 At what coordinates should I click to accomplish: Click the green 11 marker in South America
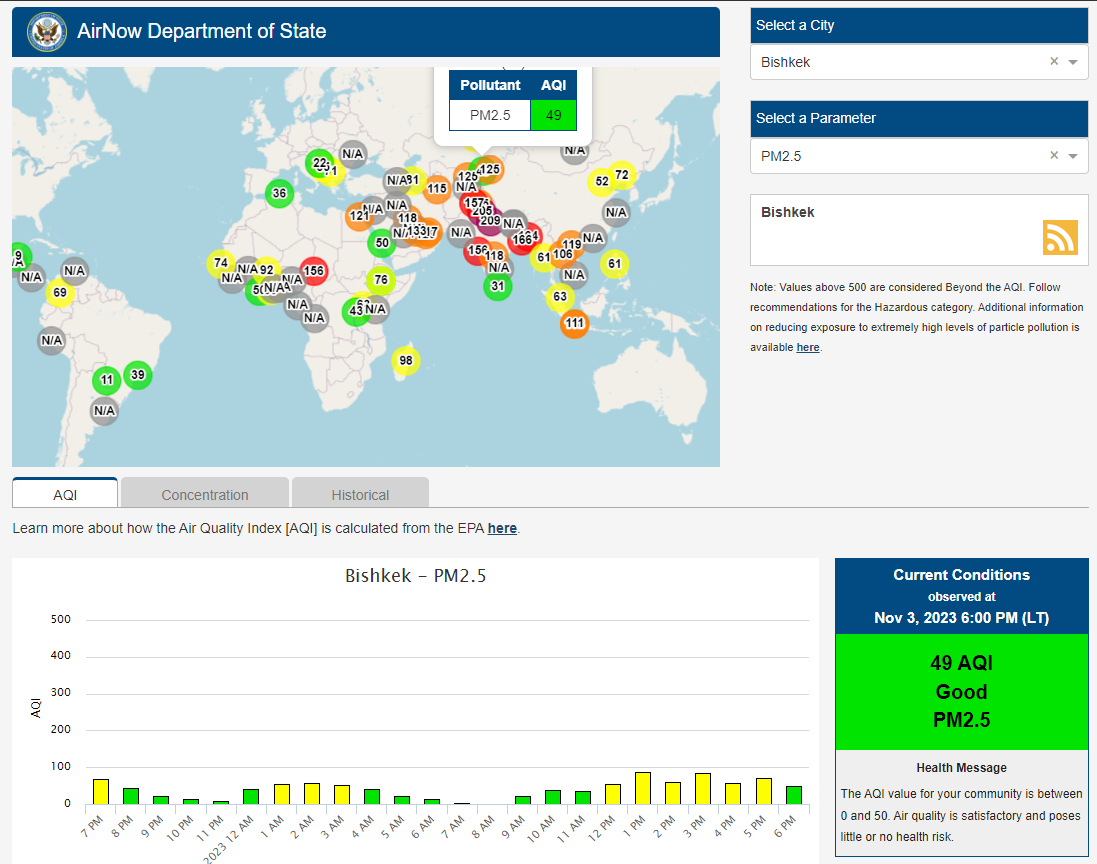107,380
